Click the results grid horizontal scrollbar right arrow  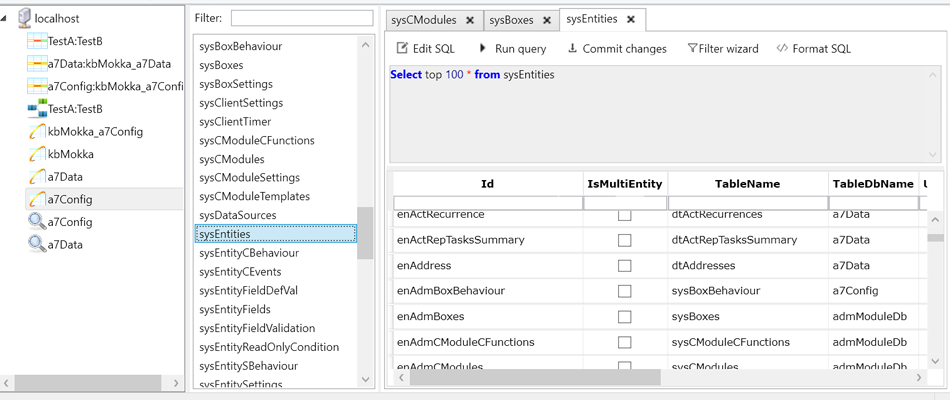918,378
